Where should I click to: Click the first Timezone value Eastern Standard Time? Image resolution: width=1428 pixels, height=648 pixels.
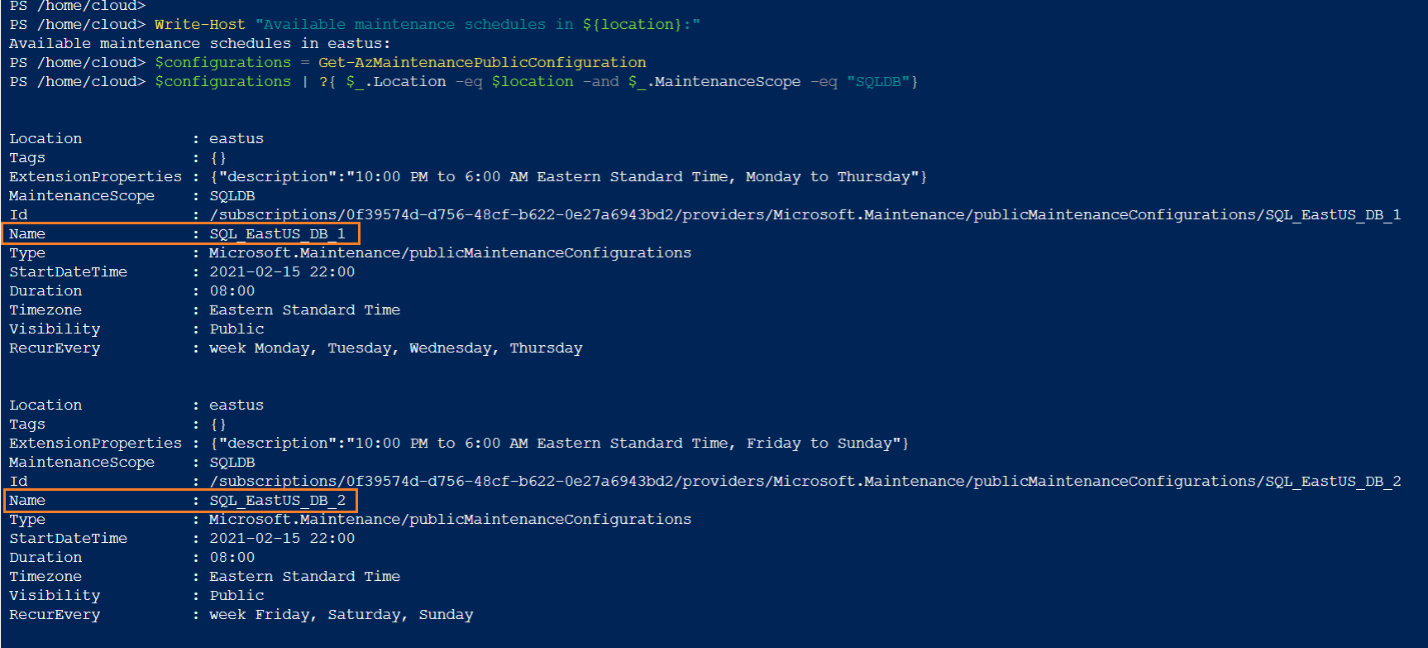tap(304, 310)
